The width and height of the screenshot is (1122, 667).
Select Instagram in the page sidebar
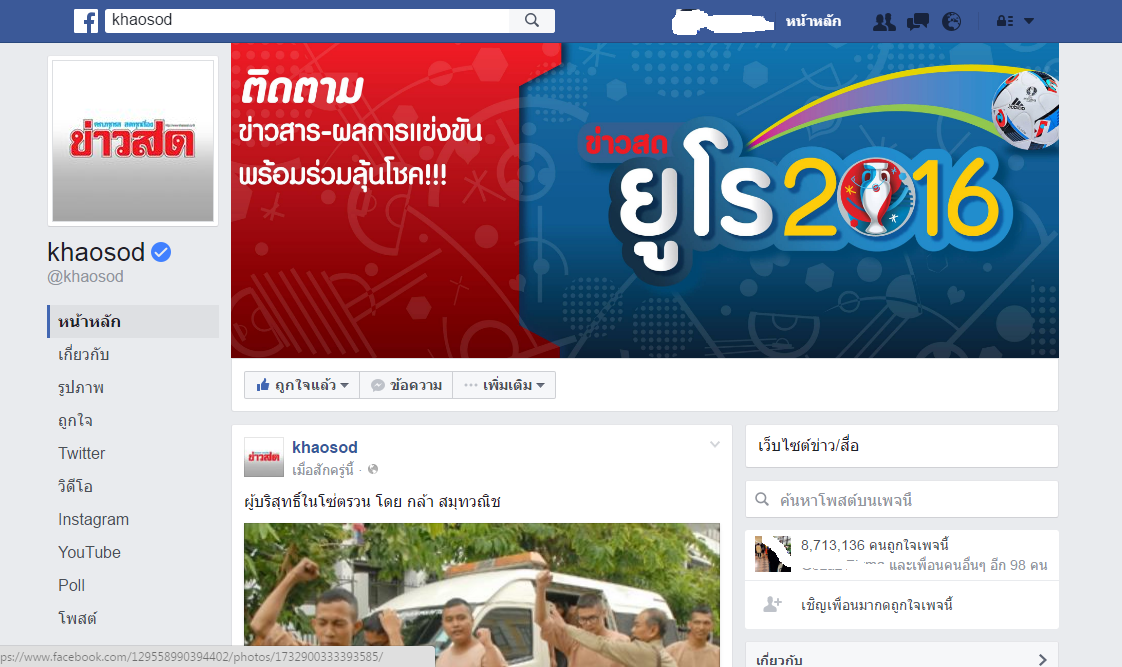[x=94, y=520]
